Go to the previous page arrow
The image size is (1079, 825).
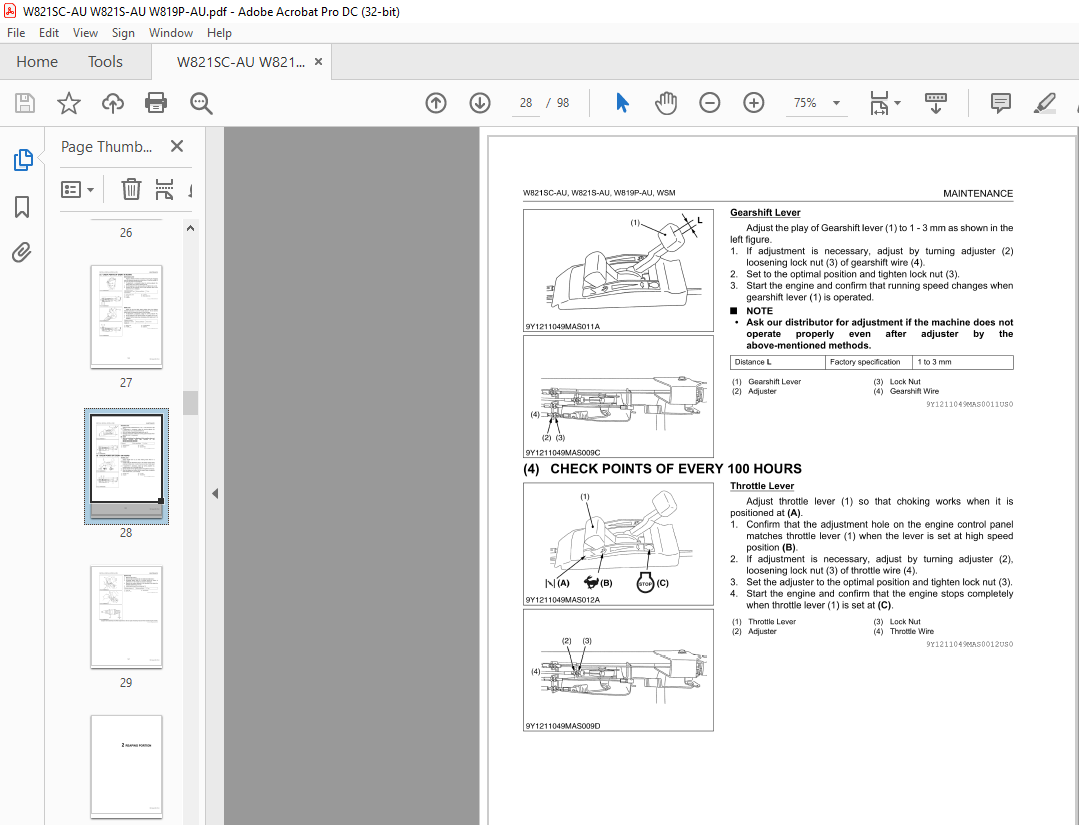tap(436, 103)
